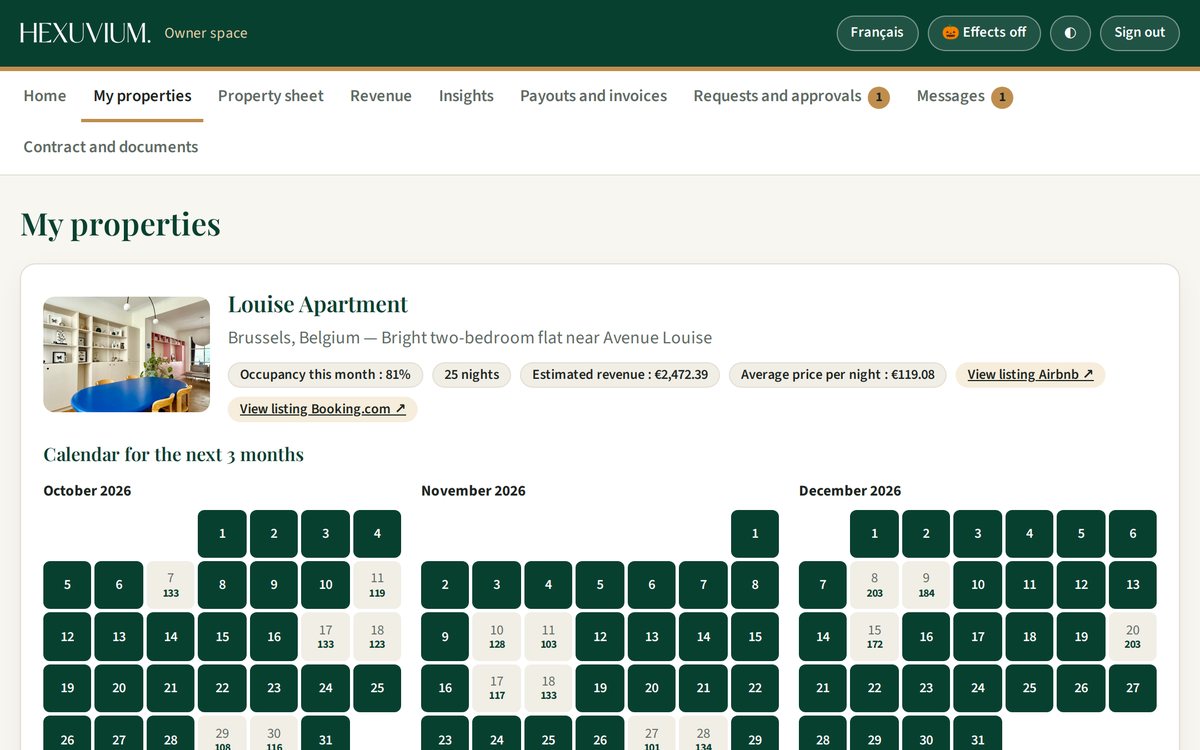Image resolution: width=1200 pixels, height=750 pixels.
Task: Click the Louise Apartment photo thumbnail
Action: pos(127,355)
